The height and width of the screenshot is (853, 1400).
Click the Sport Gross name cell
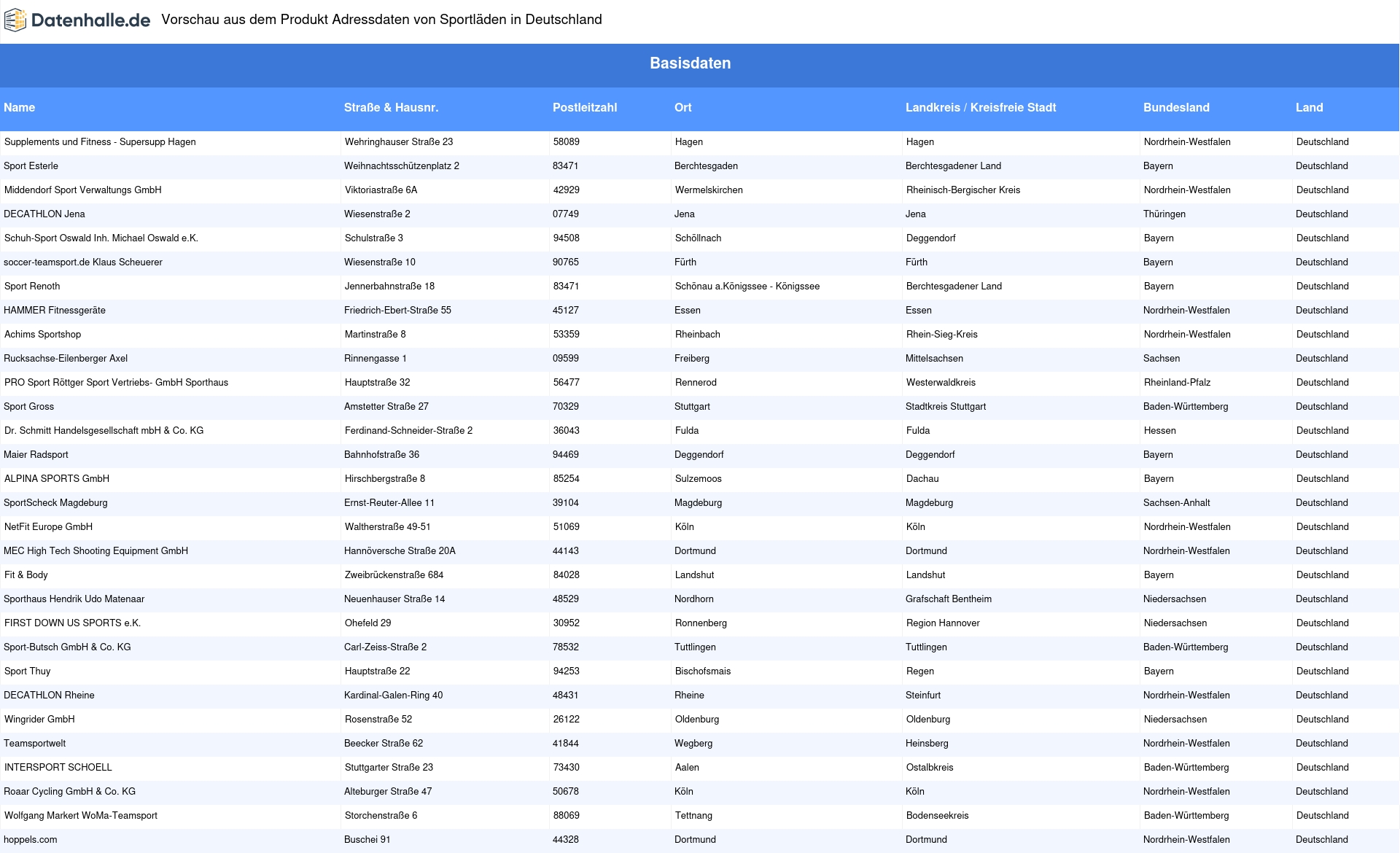[x=28, y=407]
